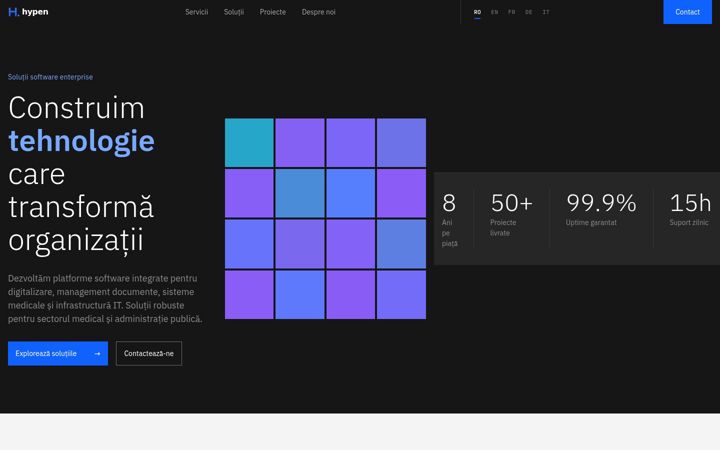Click the highlighted word tehnologie

[x=81, y=141]
